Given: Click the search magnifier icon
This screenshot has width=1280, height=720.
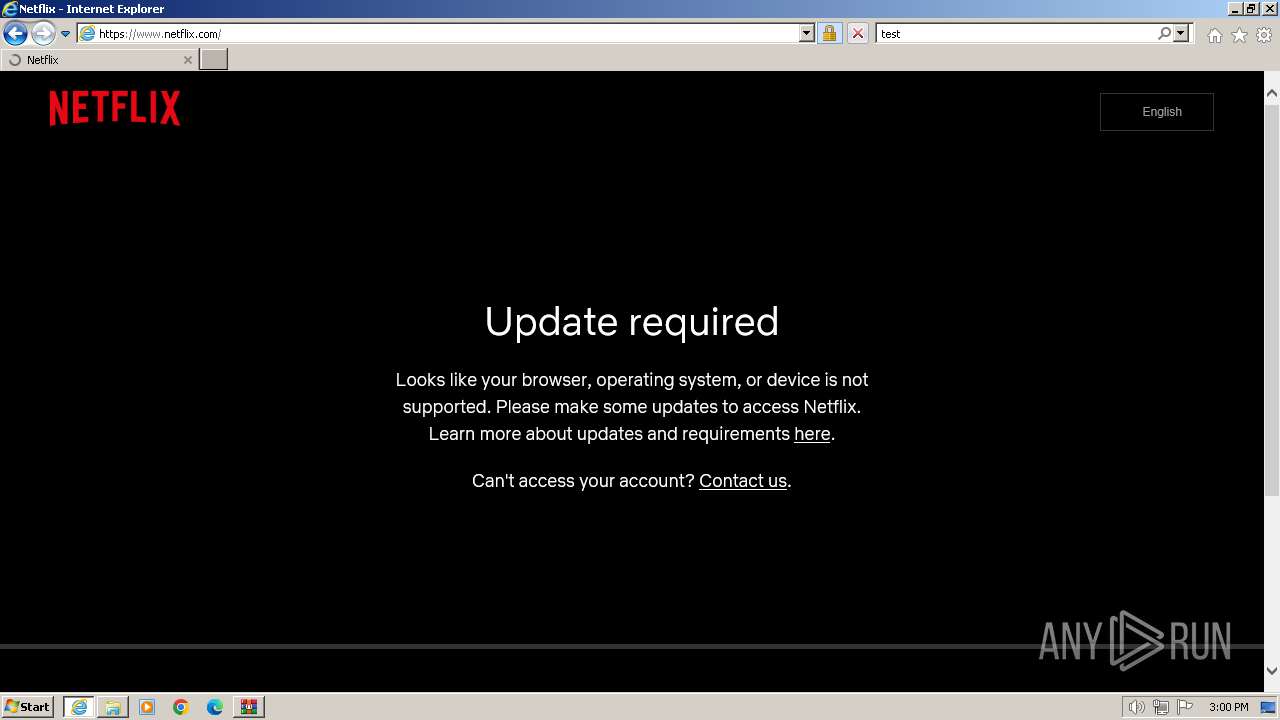Looking at the screenshot, I should click(1164, 34).
